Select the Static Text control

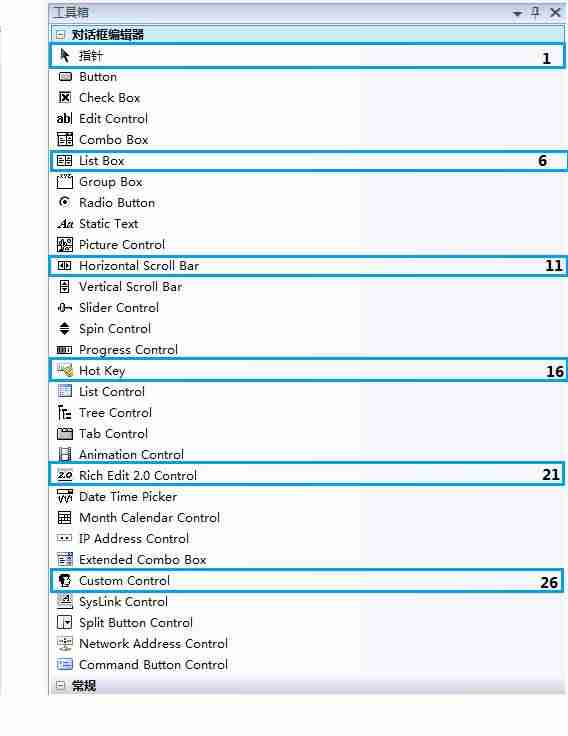[x=307, y=224]
